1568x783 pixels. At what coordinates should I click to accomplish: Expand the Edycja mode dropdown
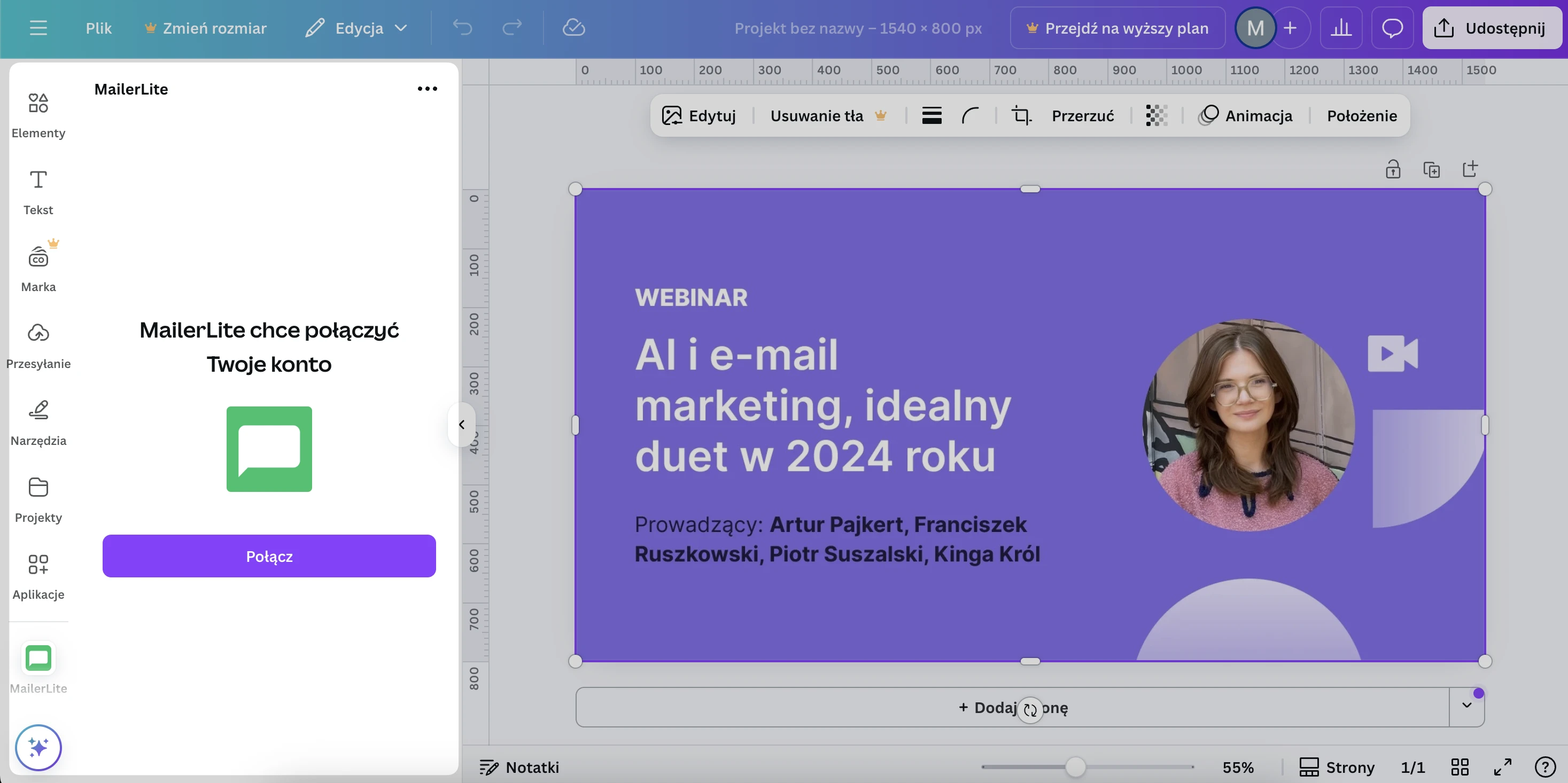click(x=356, y=28)
